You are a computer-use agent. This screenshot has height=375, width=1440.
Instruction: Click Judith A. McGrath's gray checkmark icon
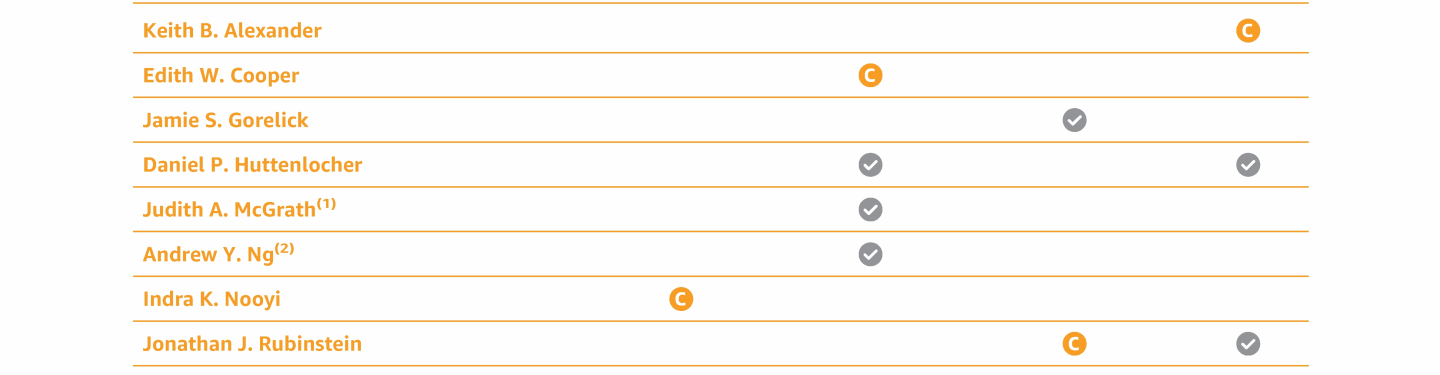[870, 209]
